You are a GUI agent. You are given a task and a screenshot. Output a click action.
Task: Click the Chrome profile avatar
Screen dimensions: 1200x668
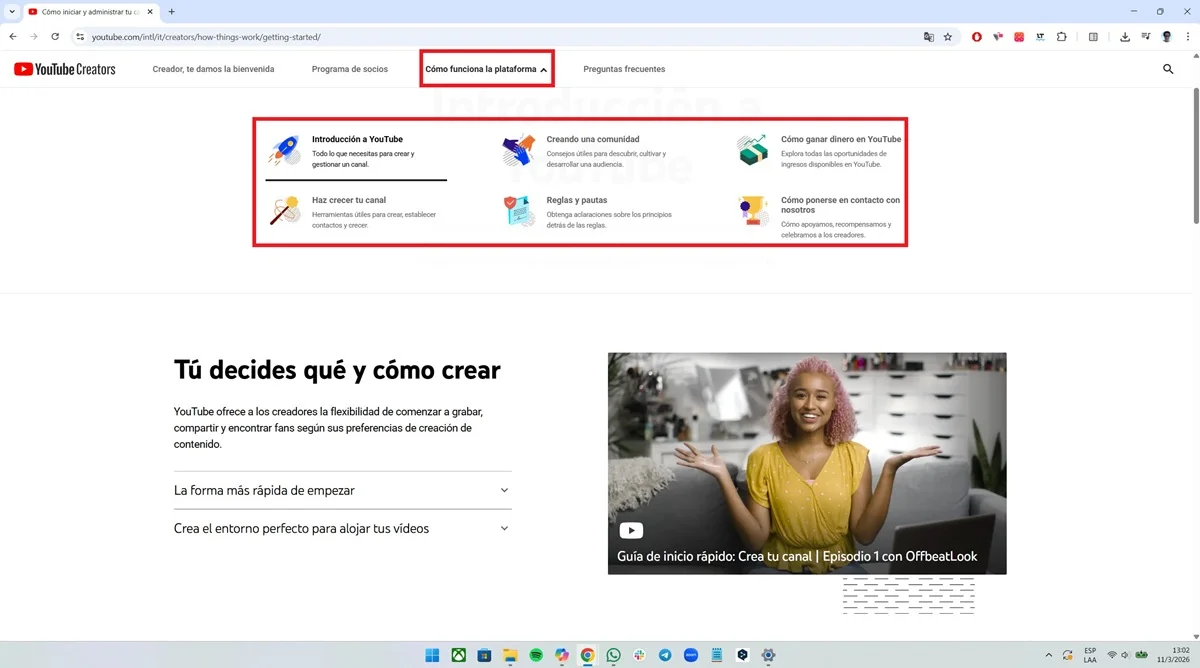tap(1166, 36)
